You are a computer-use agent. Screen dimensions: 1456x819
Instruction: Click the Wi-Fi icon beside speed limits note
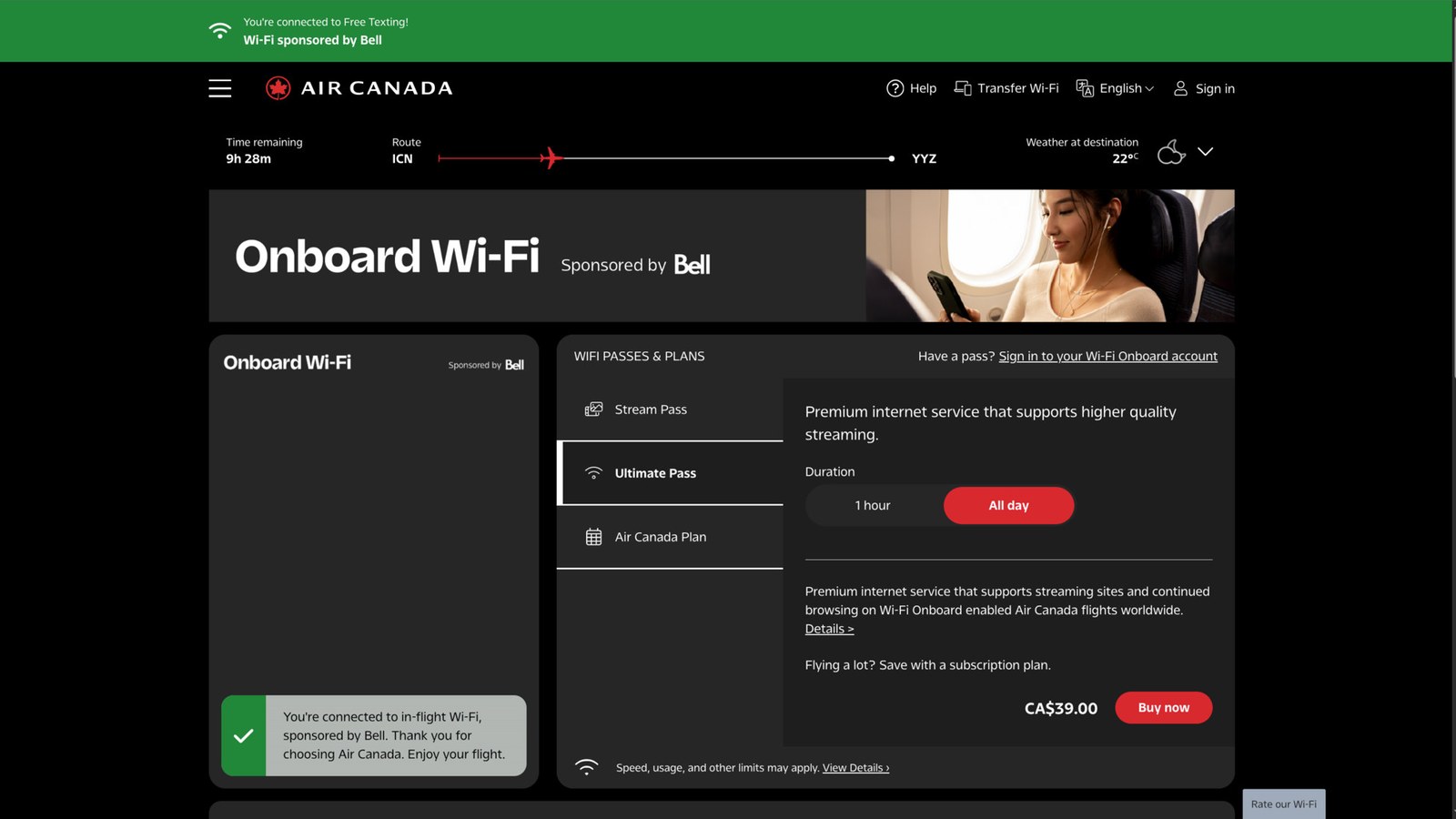[x=587, y=767]
